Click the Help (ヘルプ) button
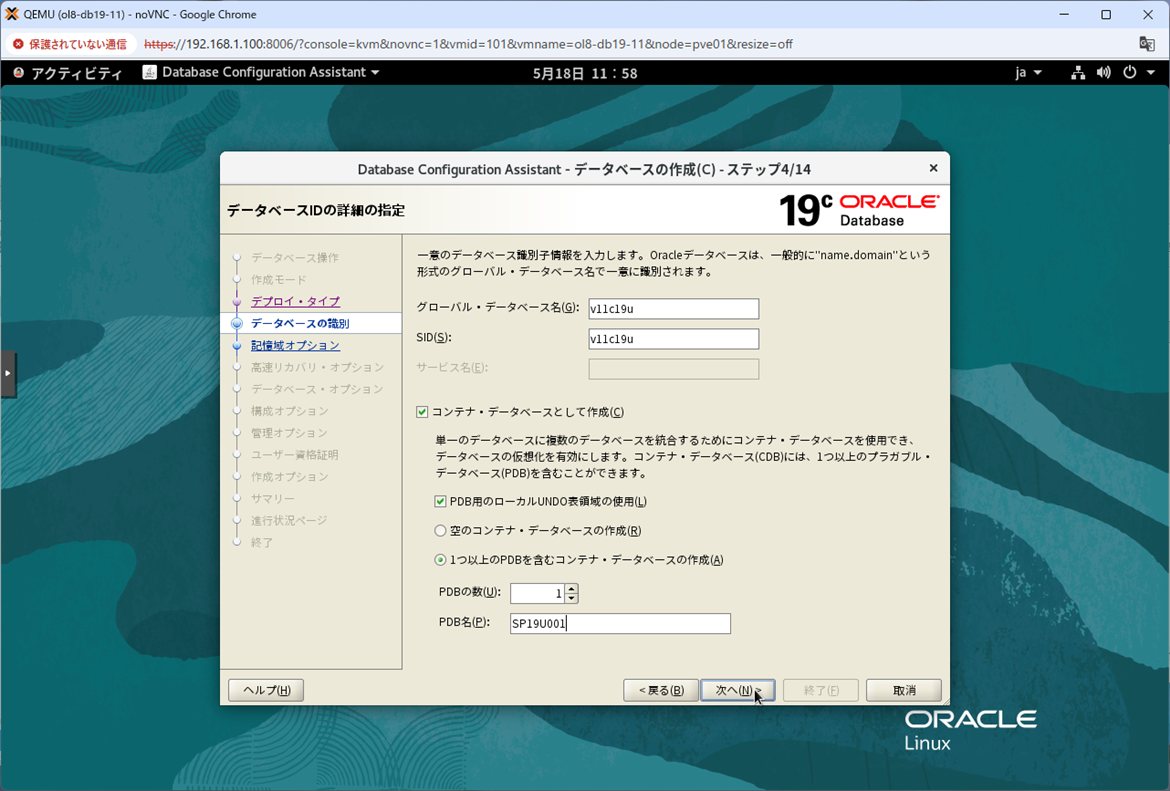 tap(266, 690)
